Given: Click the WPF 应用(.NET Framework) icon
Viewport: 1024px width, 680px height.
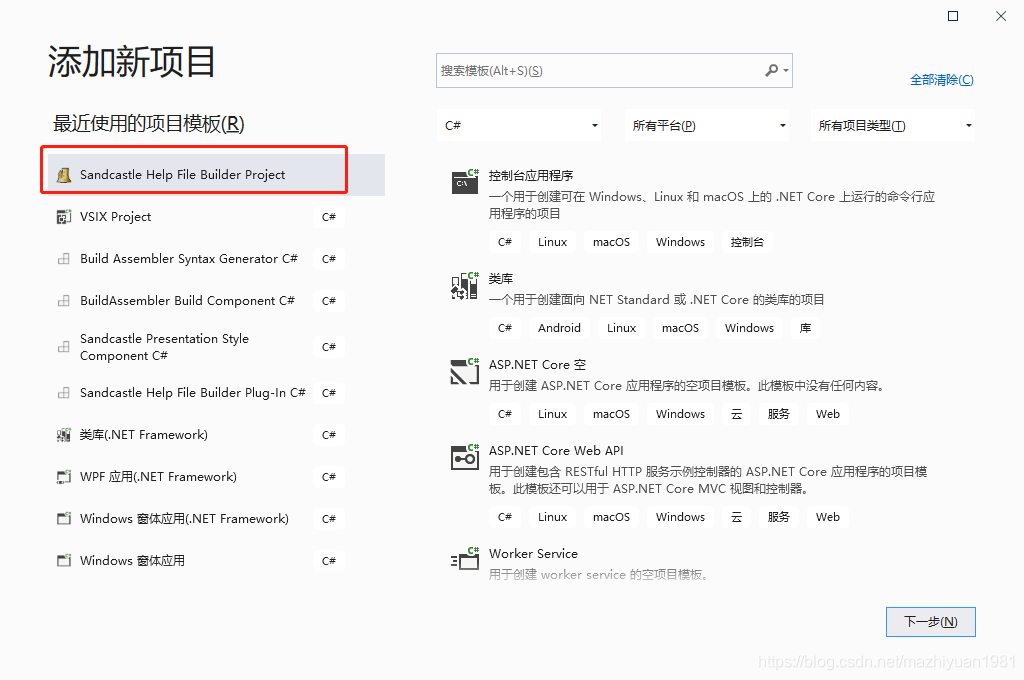Looking at the screenshot, I should 63,477.
